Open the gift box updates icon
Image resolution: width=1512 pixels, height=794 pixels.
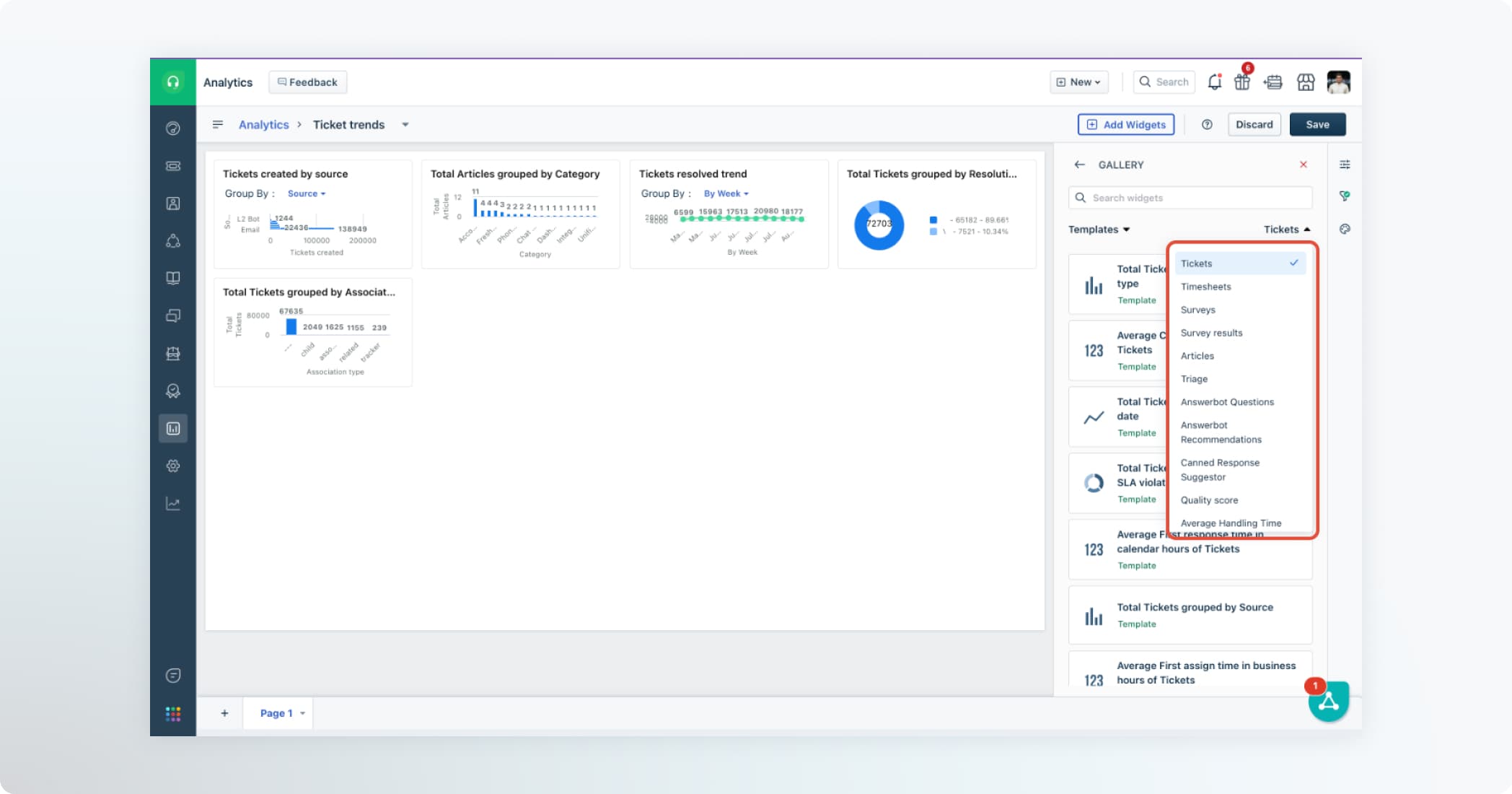tap(1242, 82)
